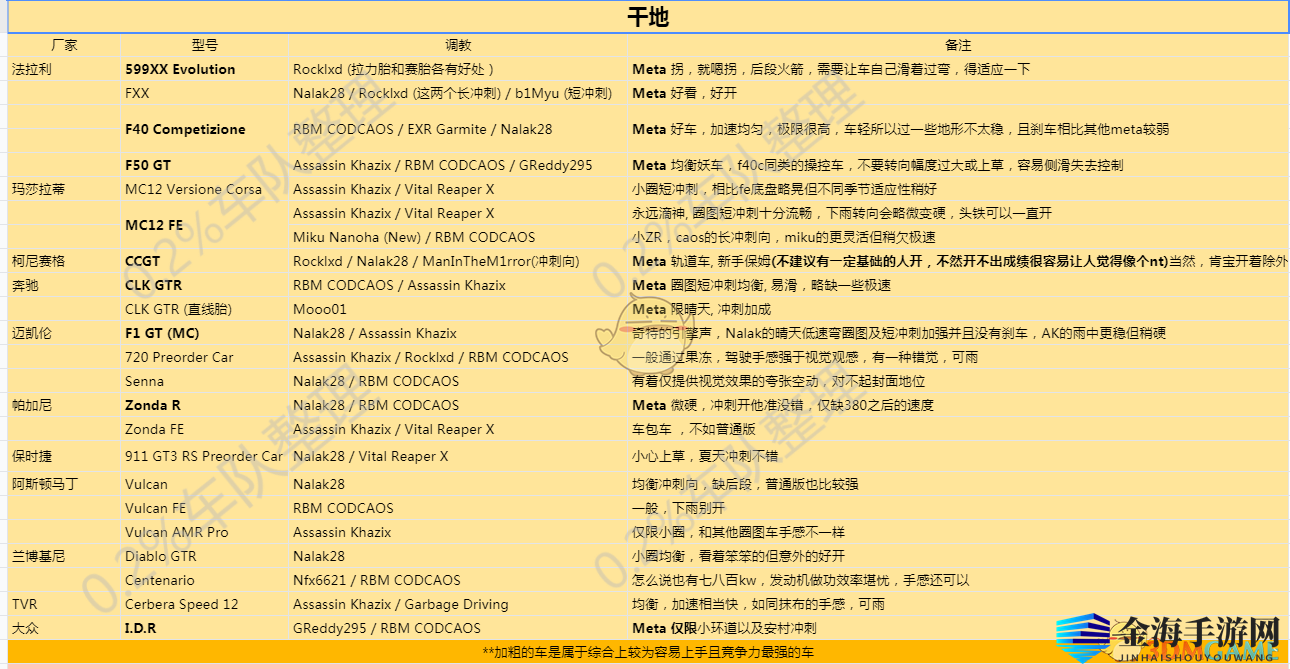Select the Vulcan model cell
Viewport: 1290px width, 669px height.
(x=205, y=484)
